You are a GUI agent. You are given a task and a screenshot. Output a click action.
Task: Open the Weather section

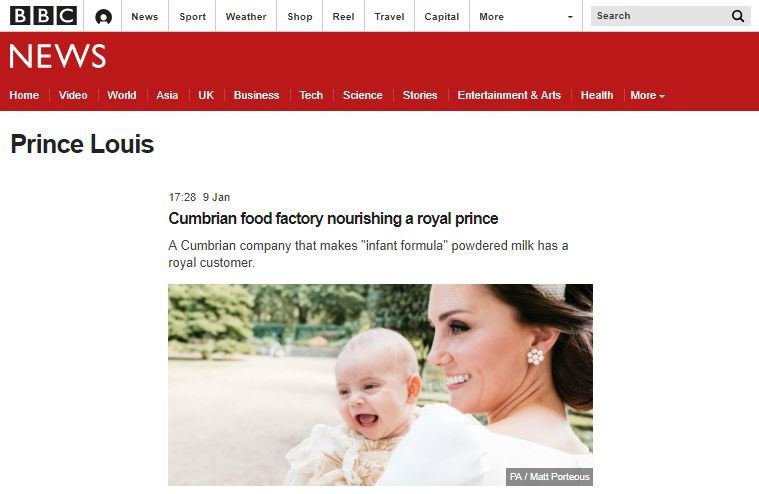[x=246, y=16]
